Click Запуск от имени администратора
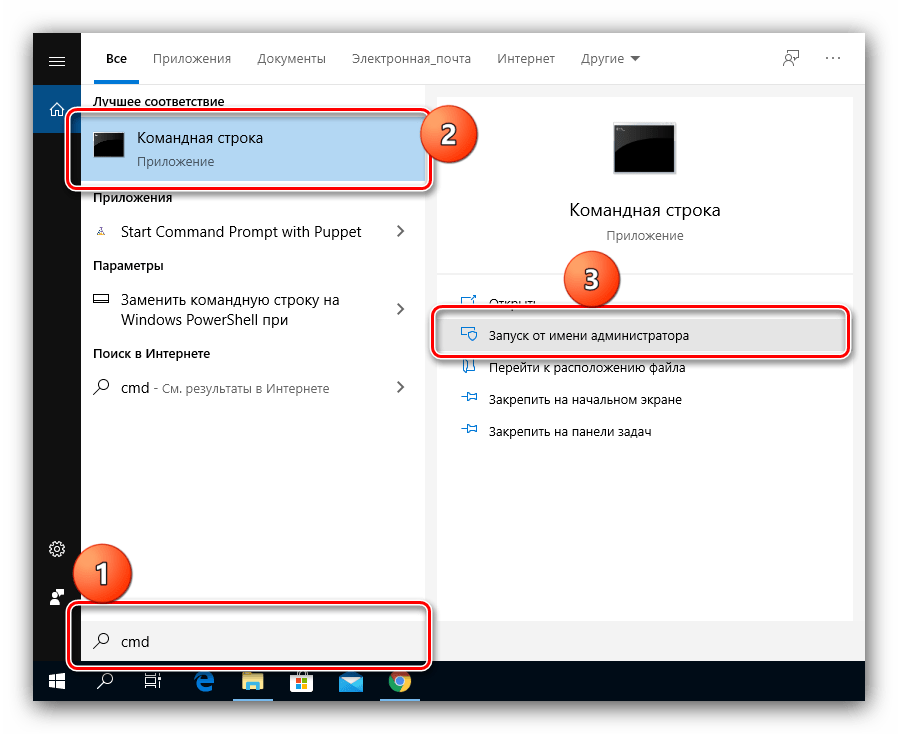 coord(588,336)
